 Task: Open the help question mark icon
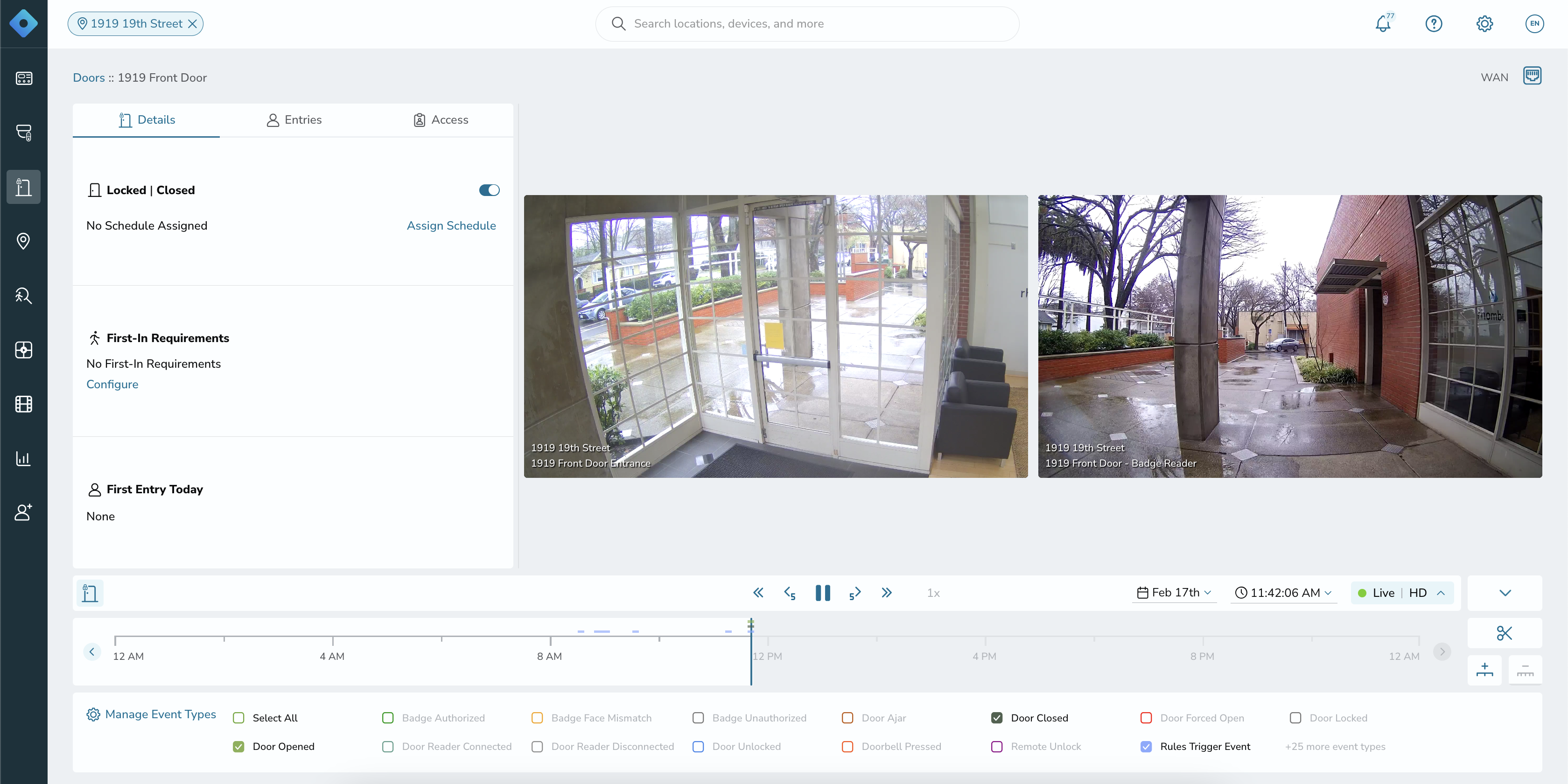coord(1434,24)
